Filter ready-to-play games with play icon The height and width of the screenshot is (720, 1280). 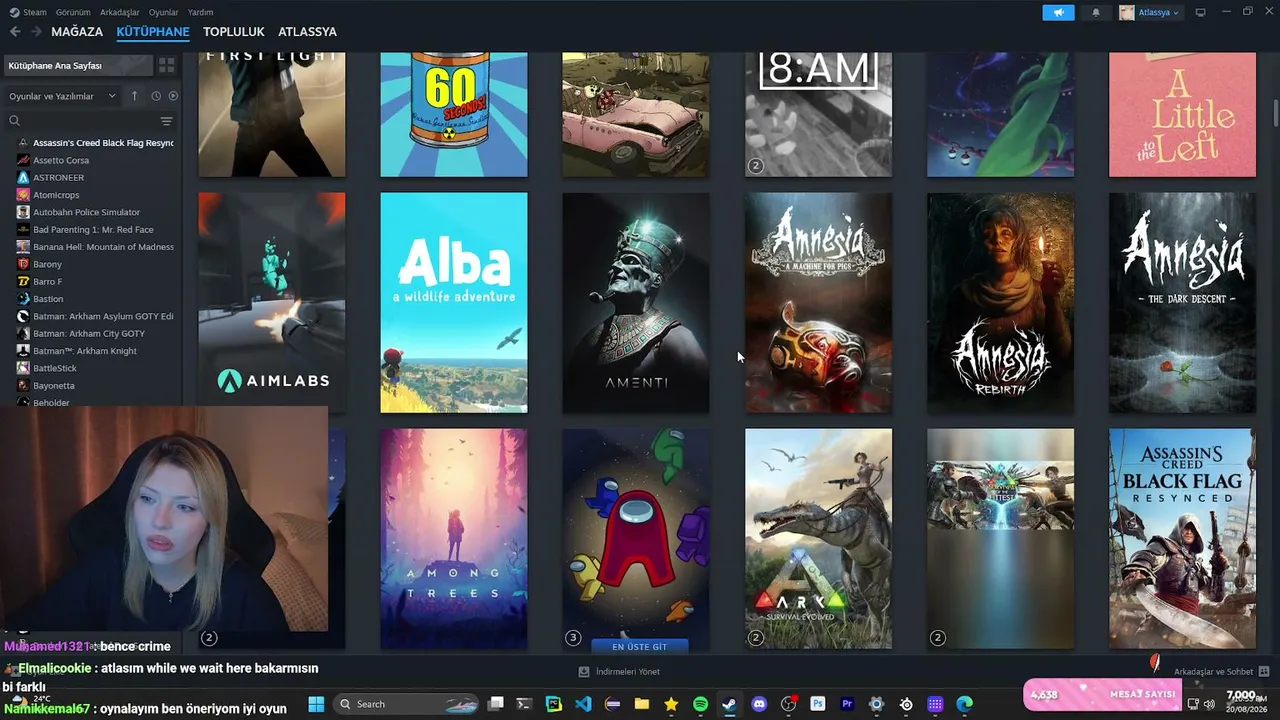(x=173, y=96)
